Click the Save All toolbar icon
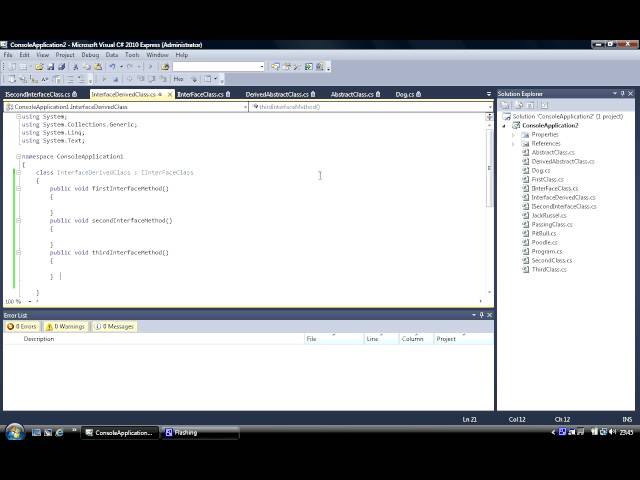Screen dimensions: 640x480 [x=62, y=67]
